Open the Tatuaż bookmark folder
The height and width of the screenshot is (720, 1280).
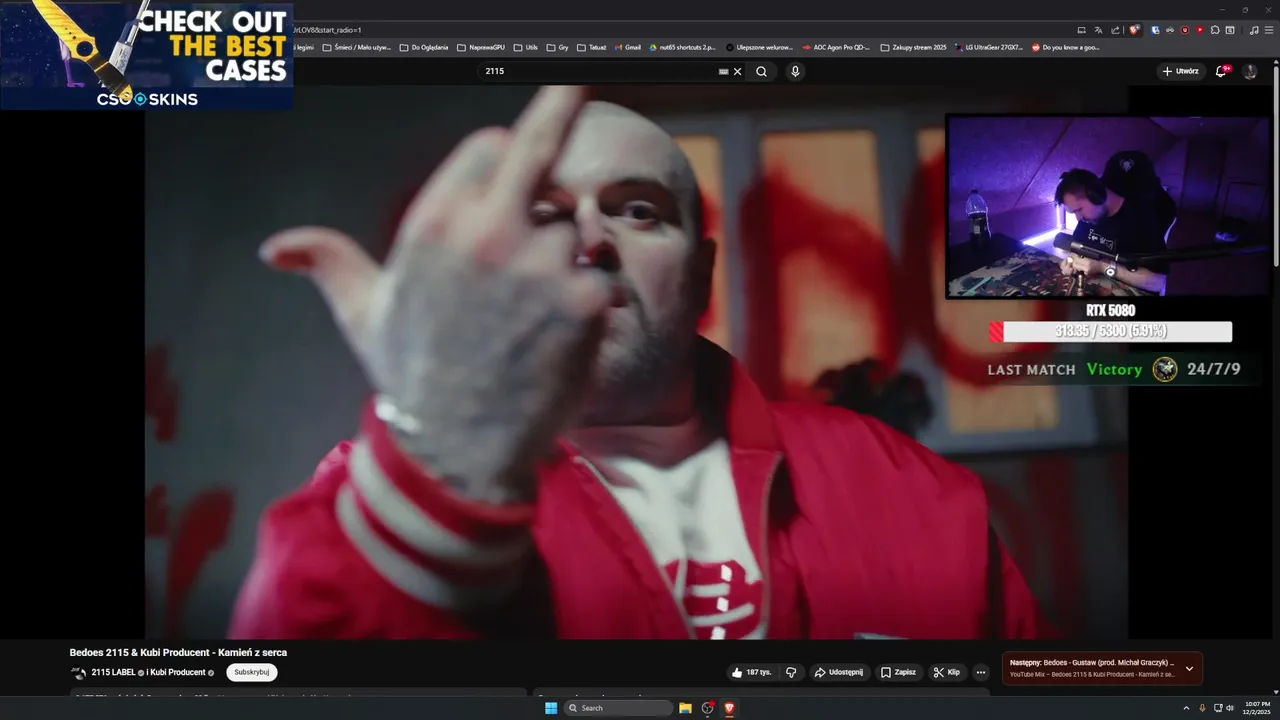(x=591, y=47)
